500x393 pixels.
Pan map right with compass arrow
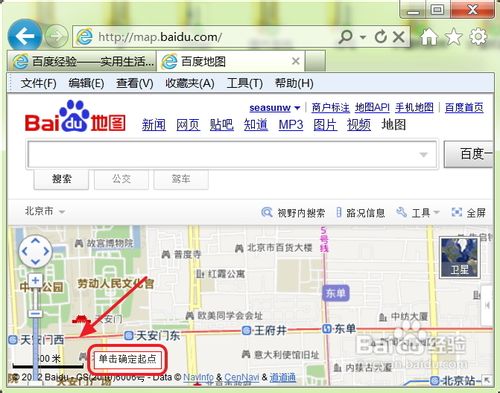click(x=46, y=251)
